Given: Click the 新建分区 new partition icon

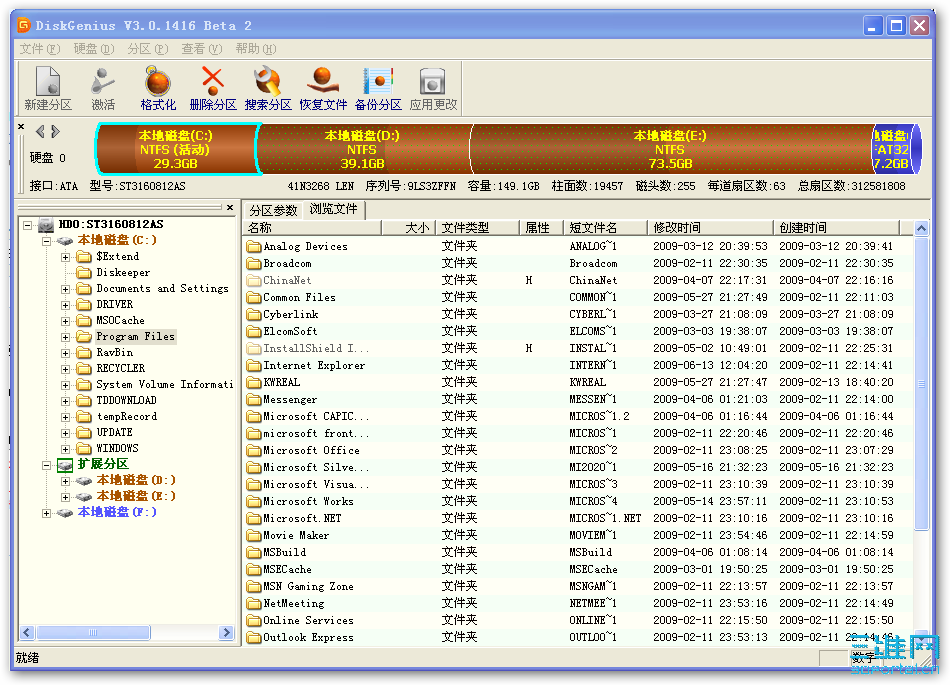Looking at the screenshot, I should (x=48, y=81).
